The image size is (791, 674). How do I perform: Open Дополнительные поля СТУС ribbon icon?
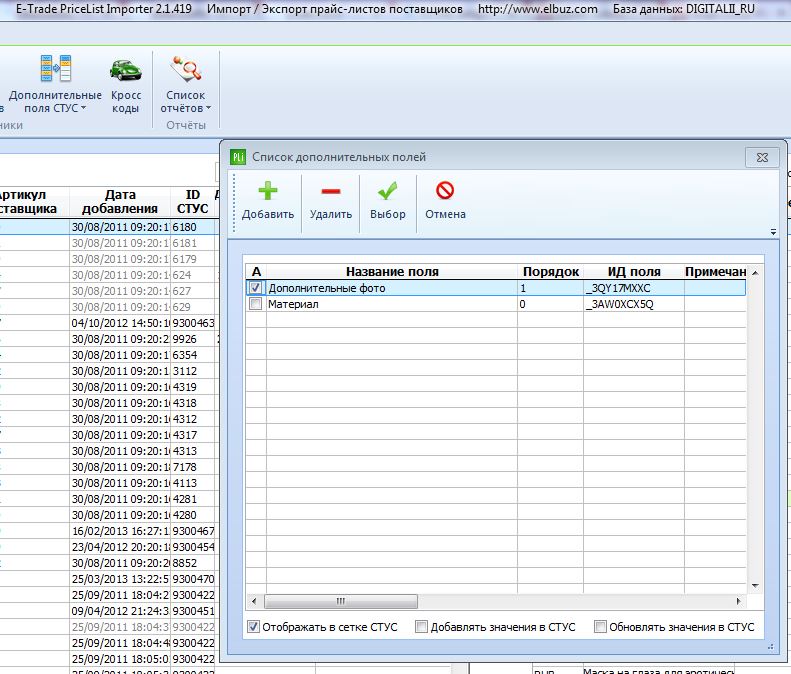pos(55,69)
